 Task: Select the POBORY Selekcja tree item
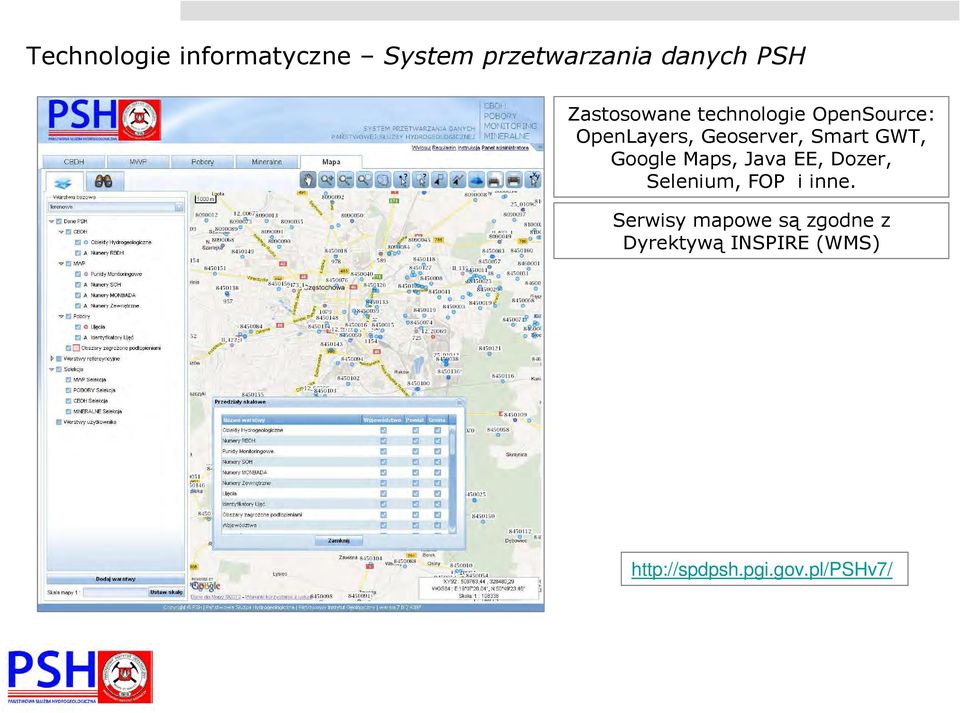pyautogui.click(x=94, y=390)
